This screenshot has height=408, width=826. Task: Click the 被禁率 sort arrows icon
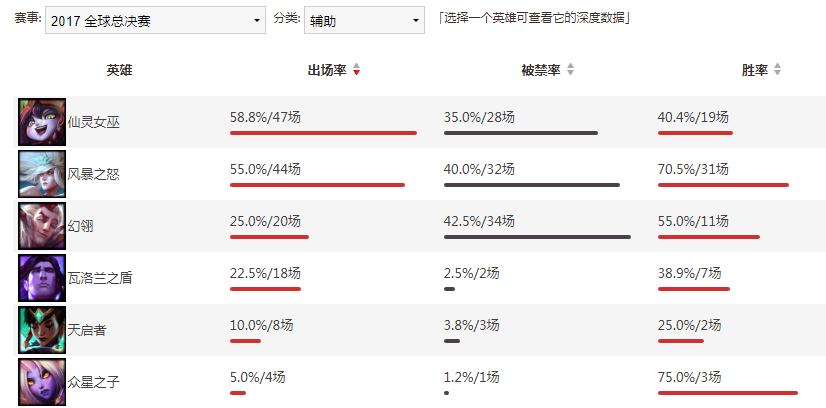[x=570, y=69]
